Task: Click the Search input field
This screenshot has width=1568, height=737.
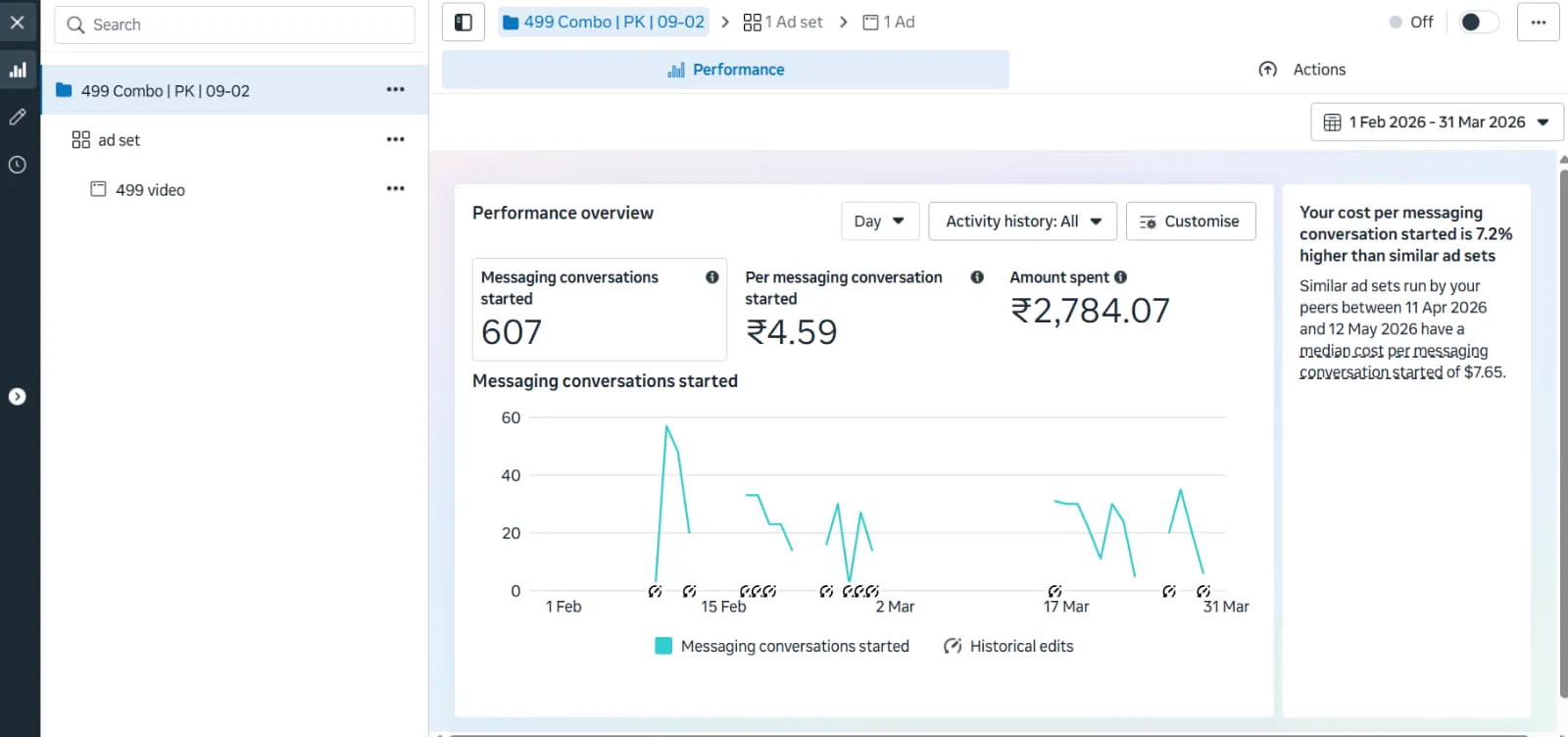Action: [x=234, y=25]
